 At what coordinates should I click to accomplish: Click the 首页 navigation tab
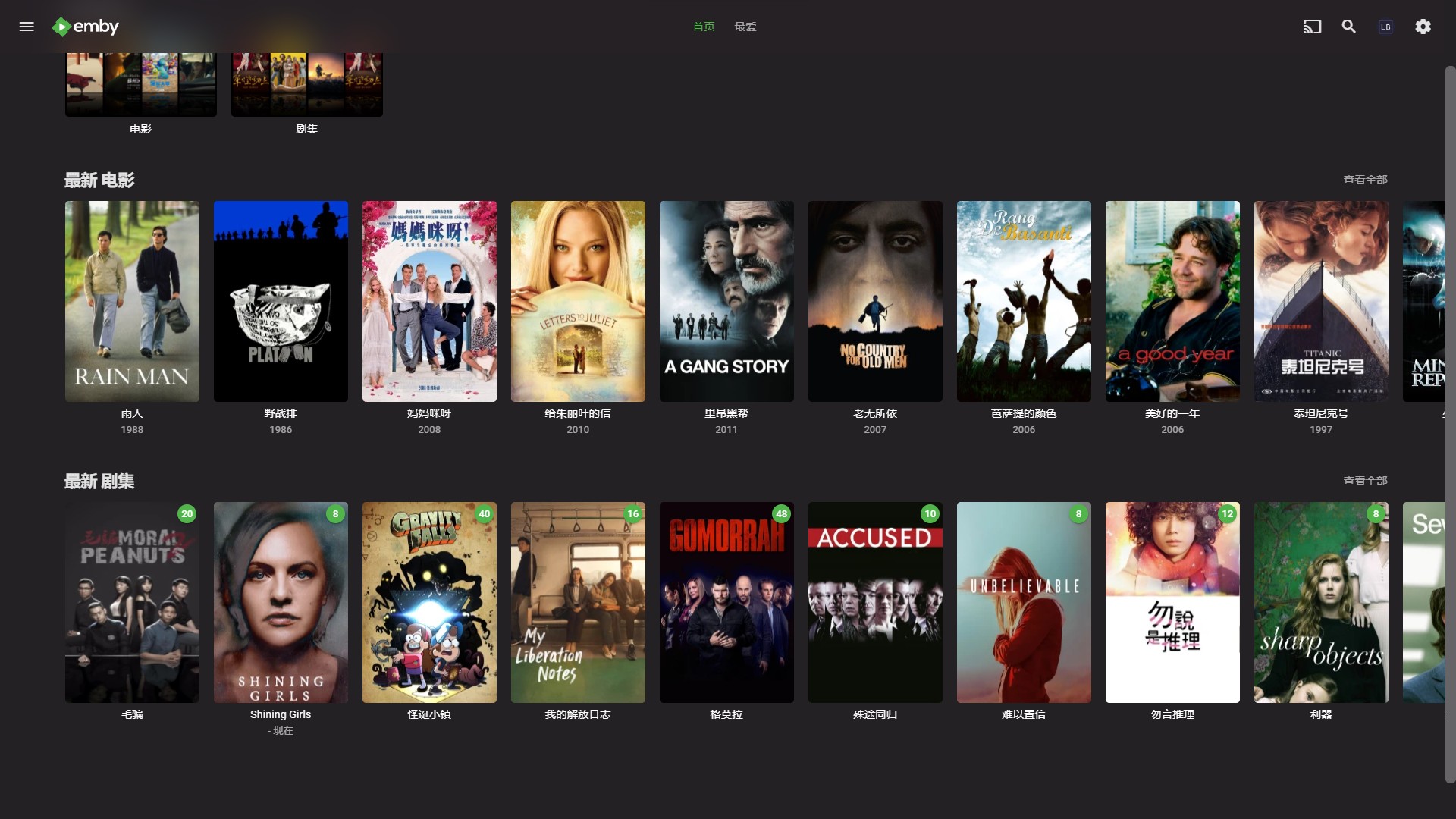[703, 27]
